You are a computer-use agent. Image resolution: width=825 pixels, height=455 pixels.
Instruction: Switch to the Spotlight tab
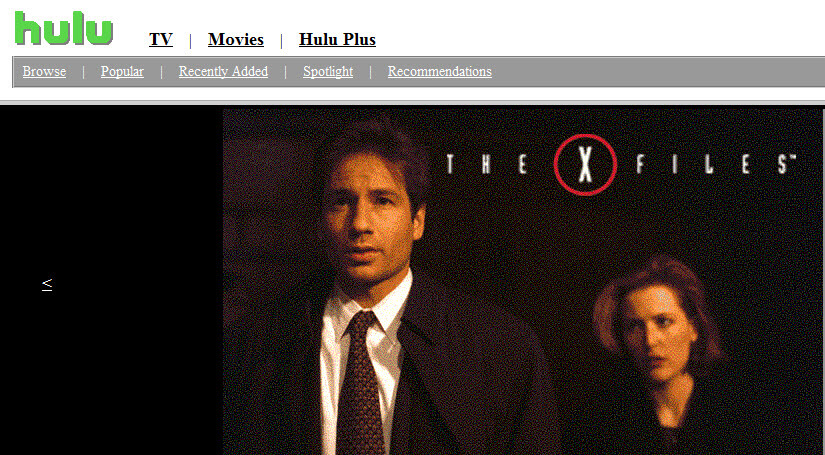tap(328, 71)
